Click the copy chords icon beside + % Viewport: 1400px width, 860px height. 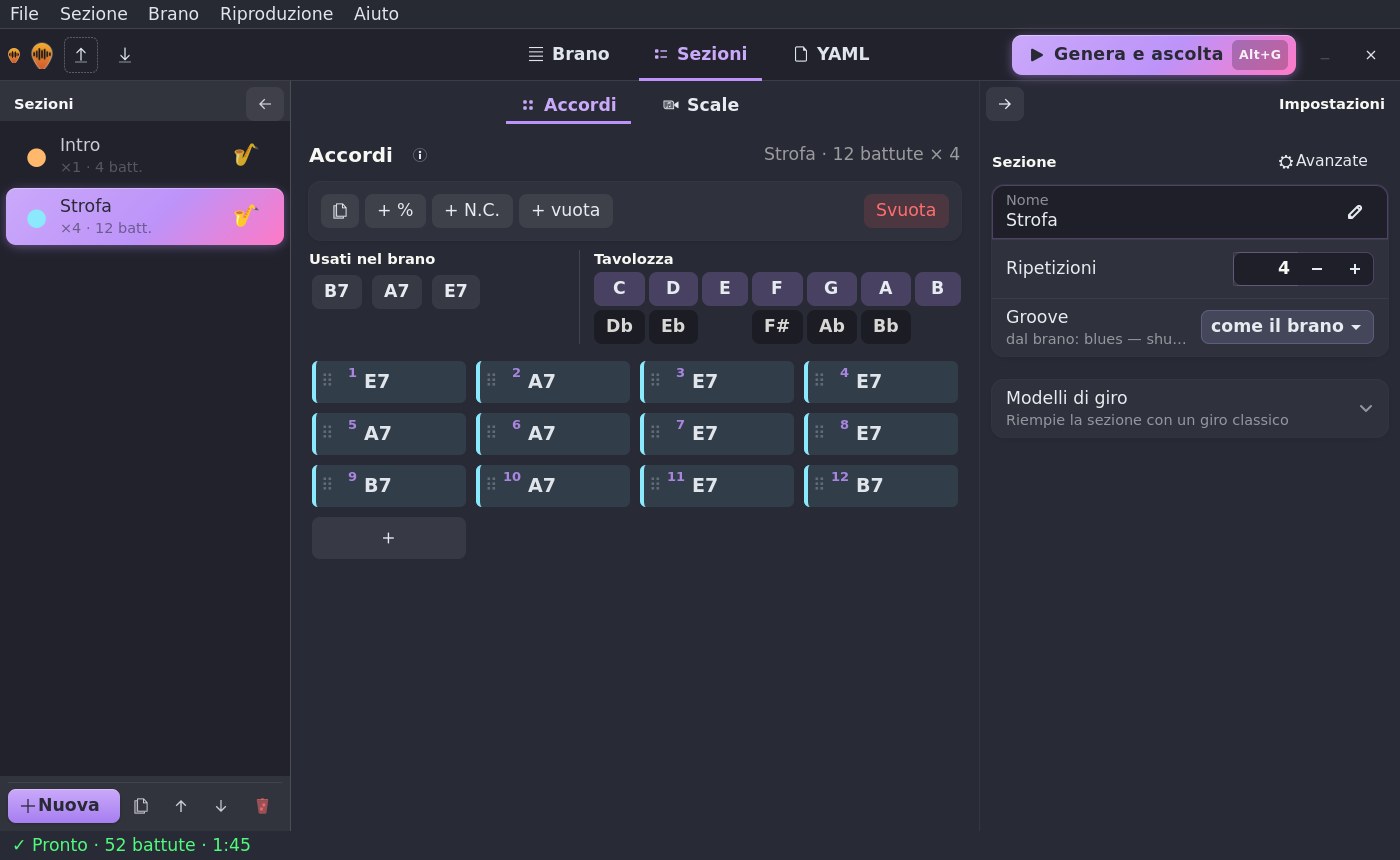click(340, 211)
